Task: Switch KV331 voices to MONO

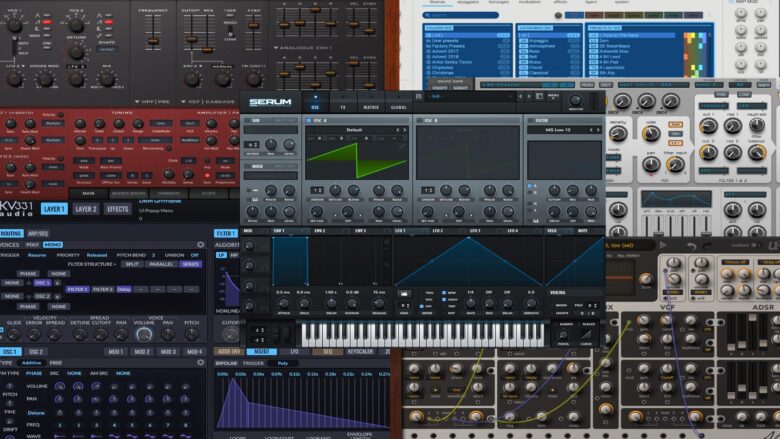Action: coord(53,245)
